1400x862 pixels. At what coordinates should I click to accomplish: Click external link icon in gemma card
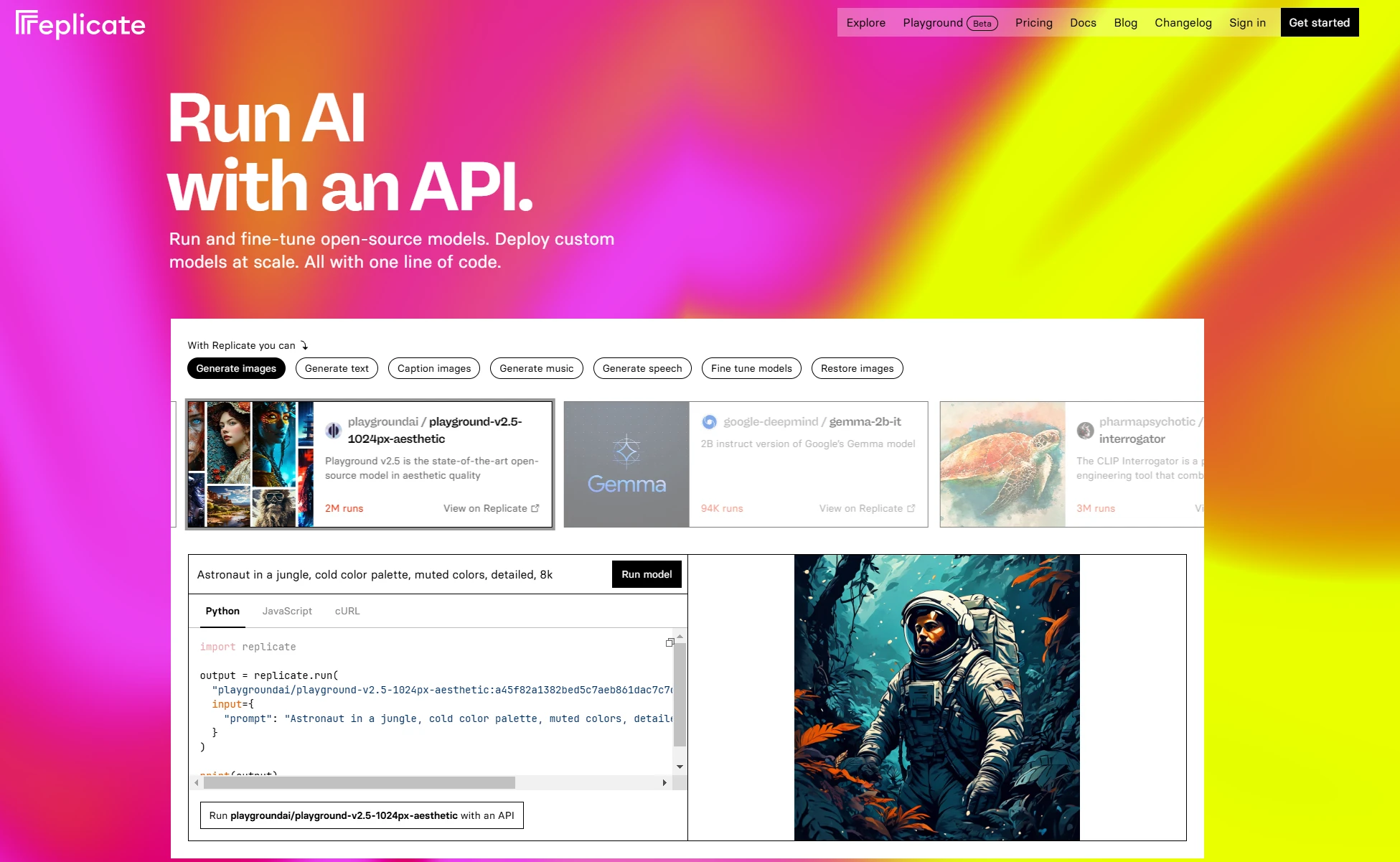tap(911, 508)
